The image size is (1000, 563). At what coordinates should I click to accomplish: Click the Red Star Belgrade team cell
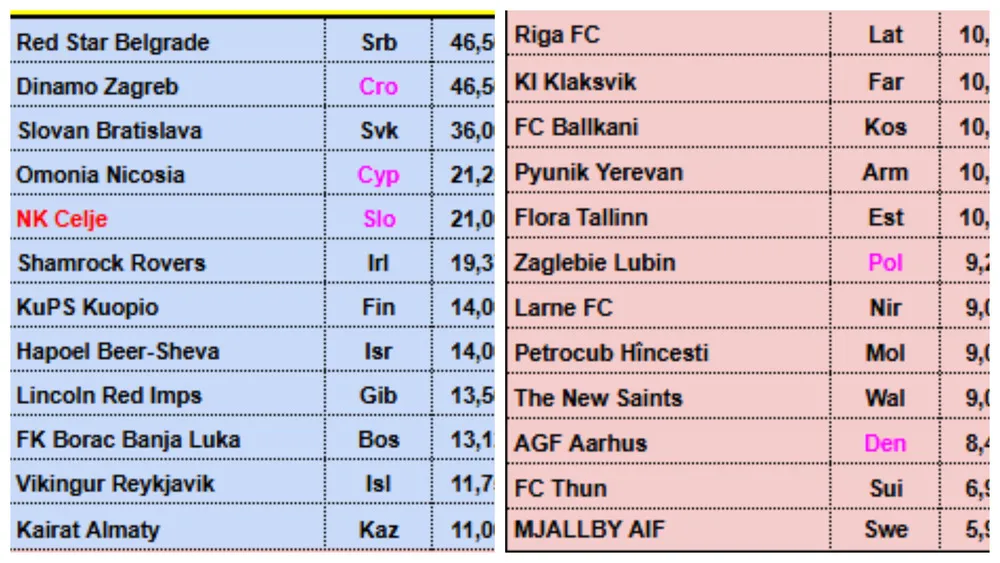[113, 43]
